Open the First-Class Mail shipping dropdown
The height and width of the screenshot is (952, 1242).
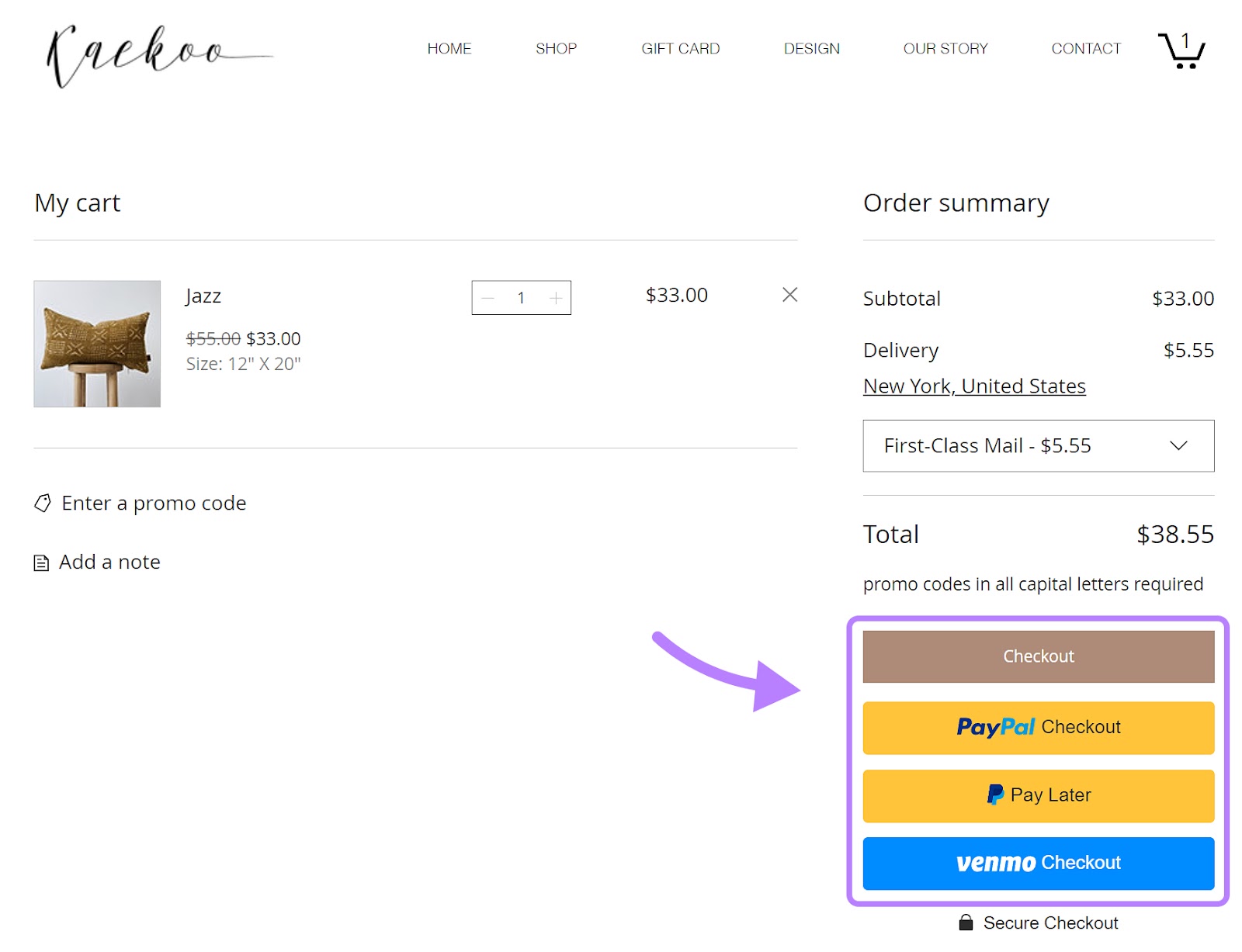[1038, 446]
